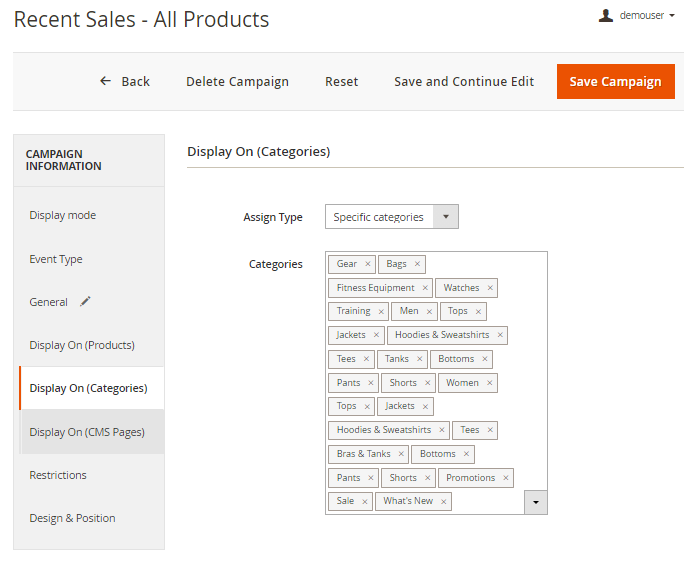
Task: Remove the What's New category tag
Action: coord(444,501)
